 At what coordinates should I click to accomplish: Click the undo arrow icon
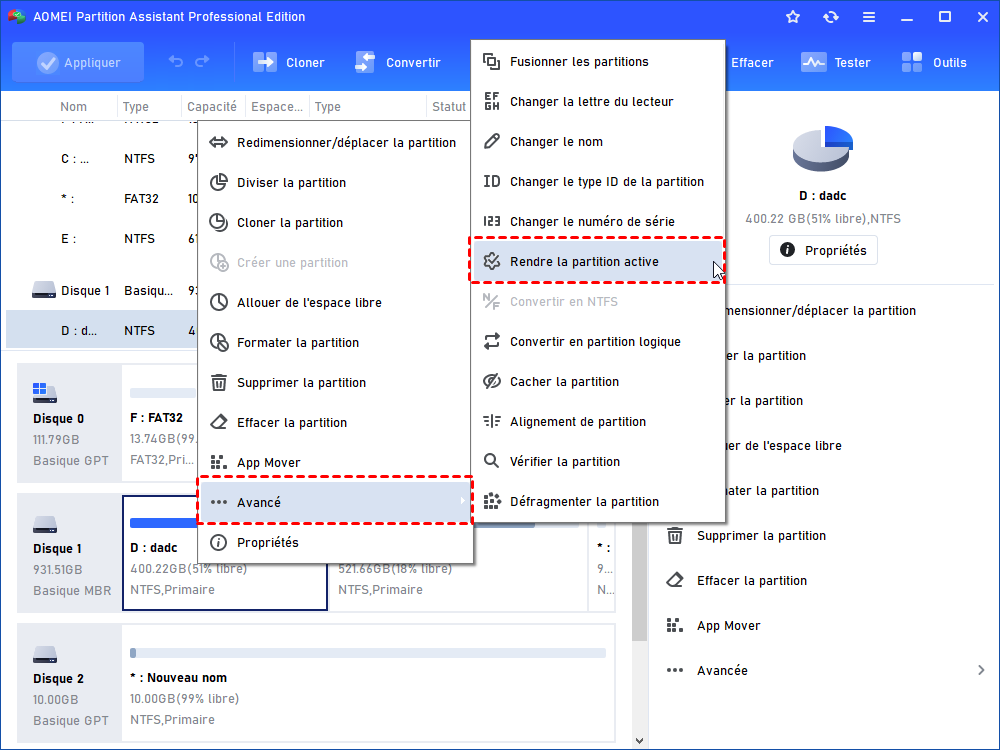tap(175, 62)
